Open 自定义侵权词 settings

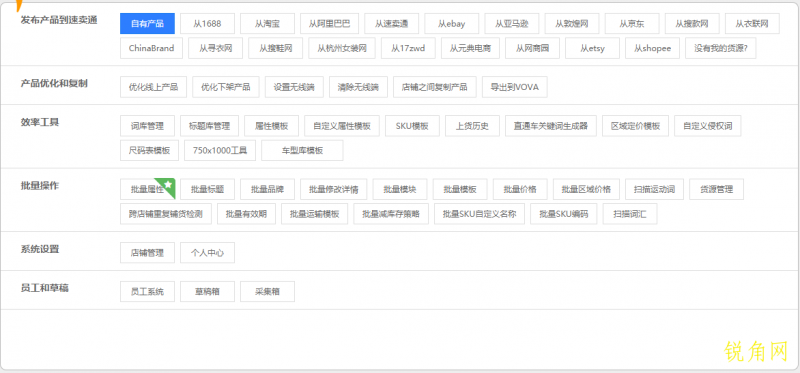[x=708, y=126]
